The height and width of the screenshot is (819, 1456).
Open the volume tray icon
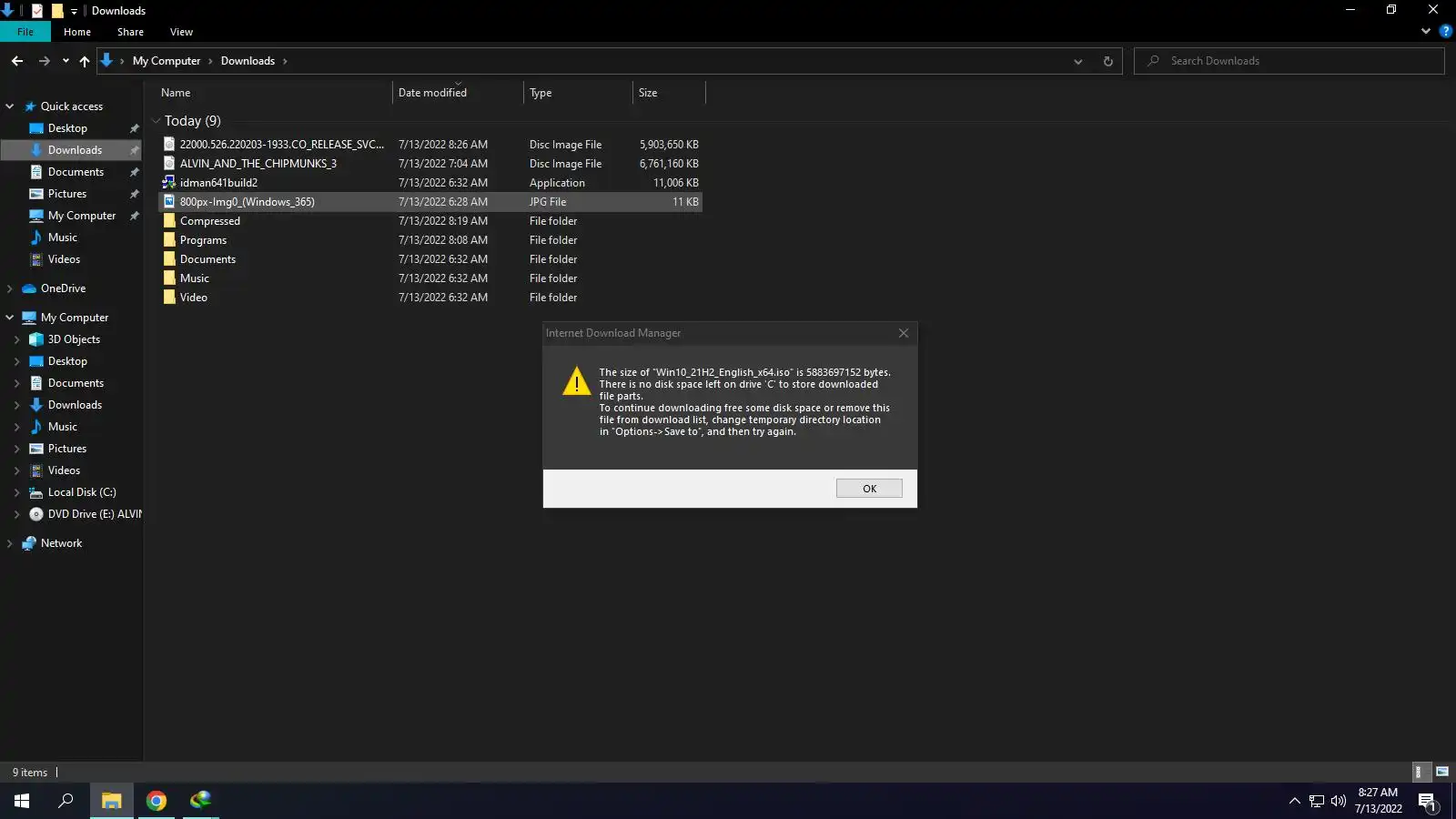tap(1339, 801)
